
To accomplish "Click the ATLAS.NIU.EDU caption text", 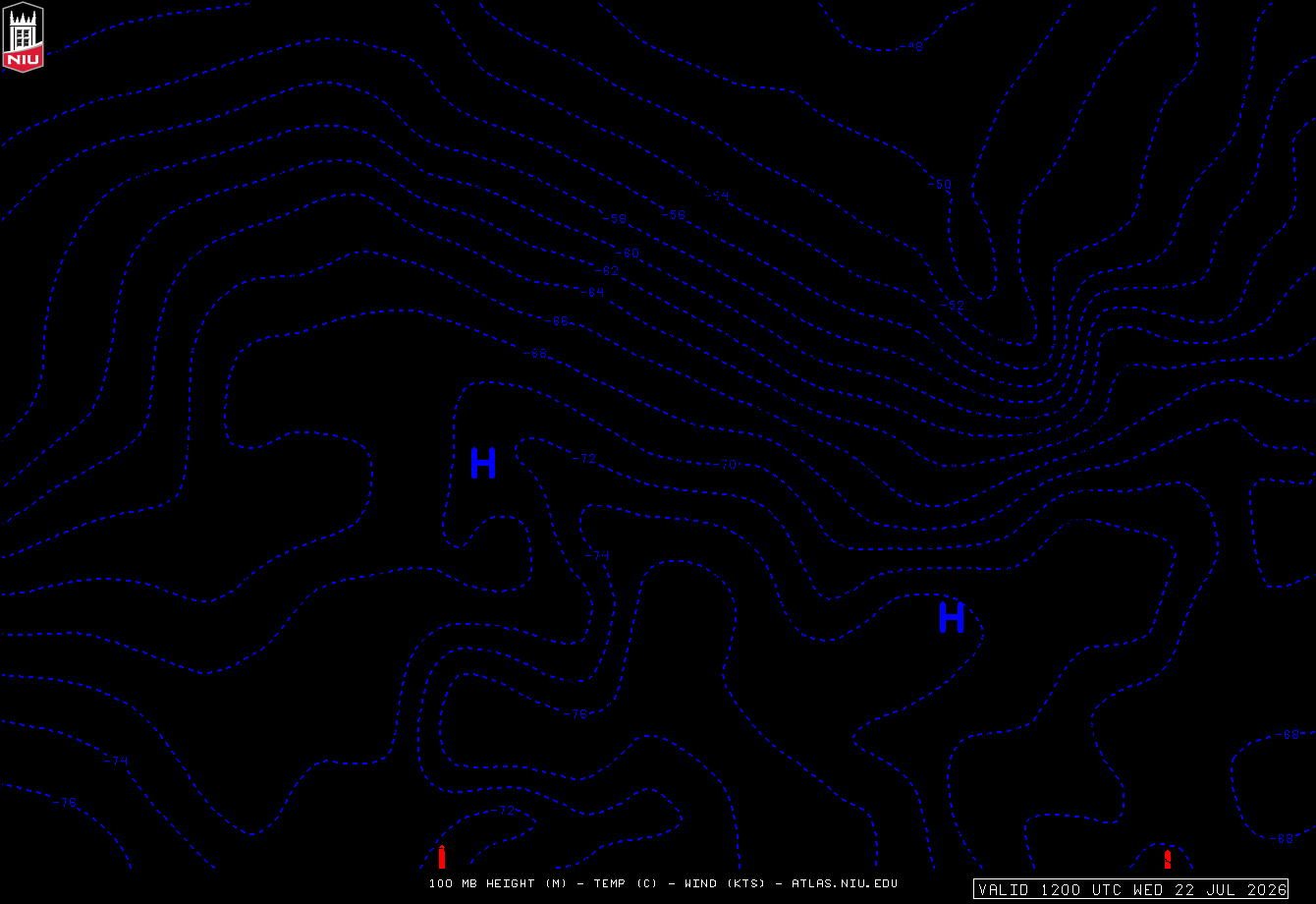I will [x=845, y=883].
